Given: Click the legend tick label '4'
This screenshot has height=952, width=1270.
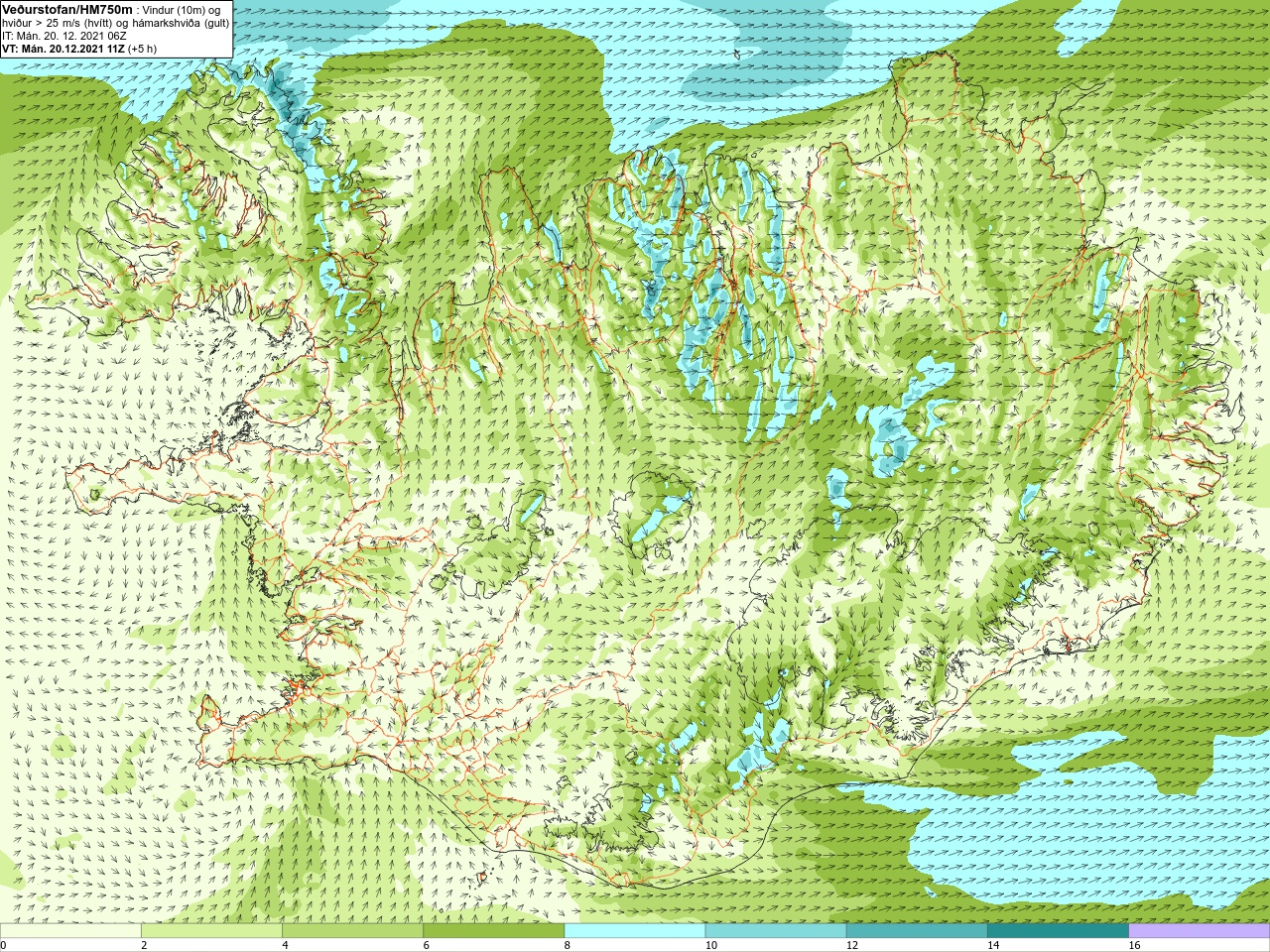Looking at the screenshot, I should pyautogui.click(x=285, y=945).
